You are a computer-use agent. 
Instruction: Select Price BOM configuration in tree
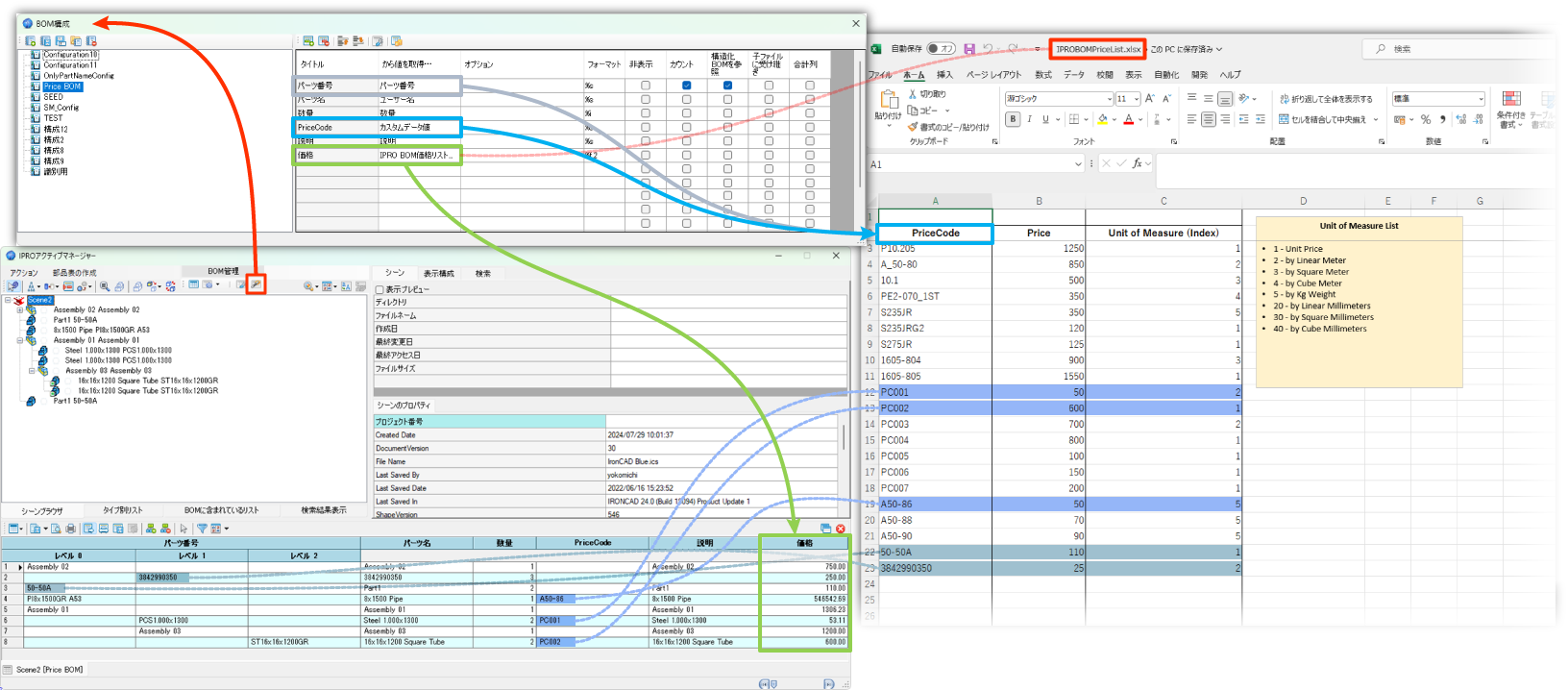pyautogui.click(x=62, y=86)
